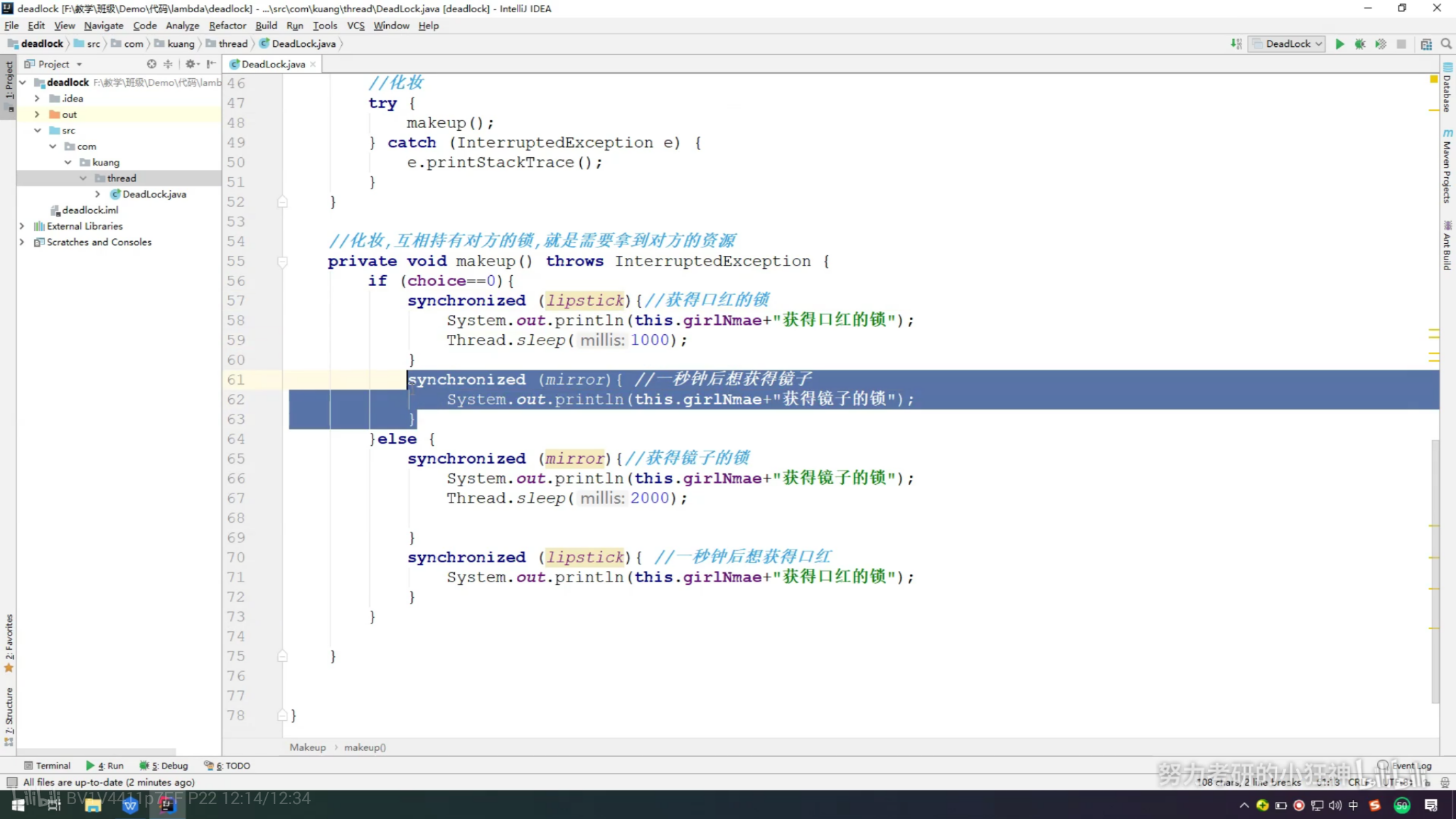1456x819 pixels.
Task: Open the DeadLock run configuration dropdown
Action: [x=1288, y=44]
